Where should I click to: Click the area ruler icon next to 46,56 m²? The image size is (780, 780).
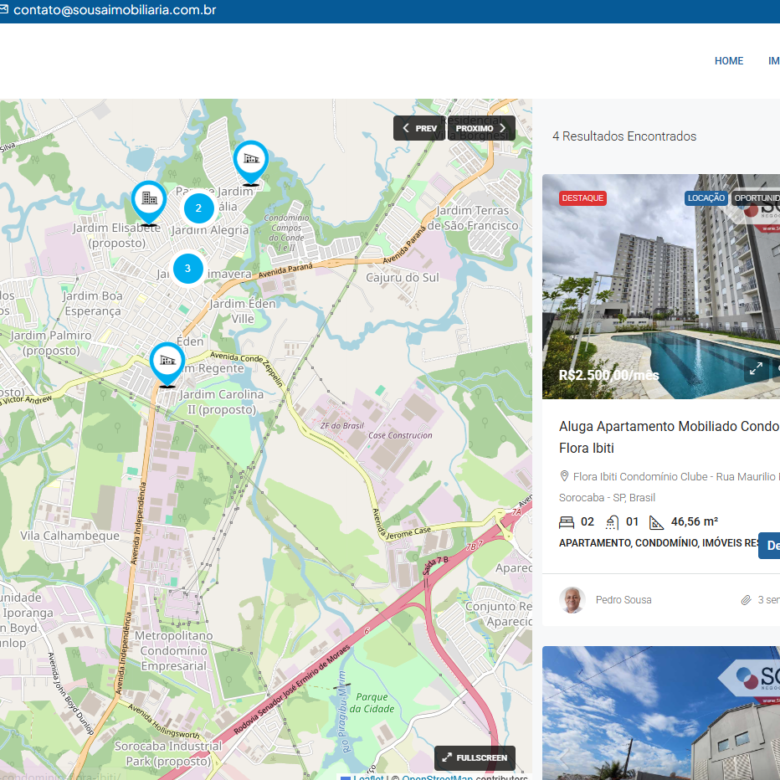[x=656, y=522]
